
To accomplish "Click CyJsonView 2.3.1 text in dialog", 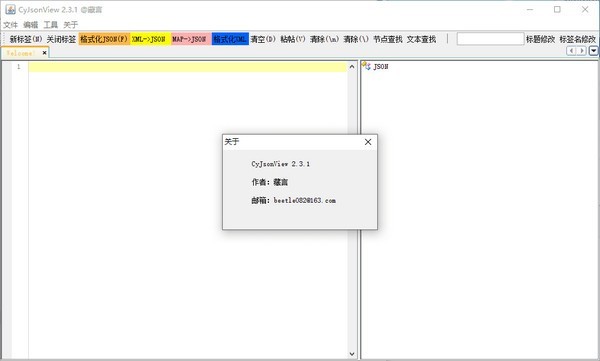I will coord(280,164).
